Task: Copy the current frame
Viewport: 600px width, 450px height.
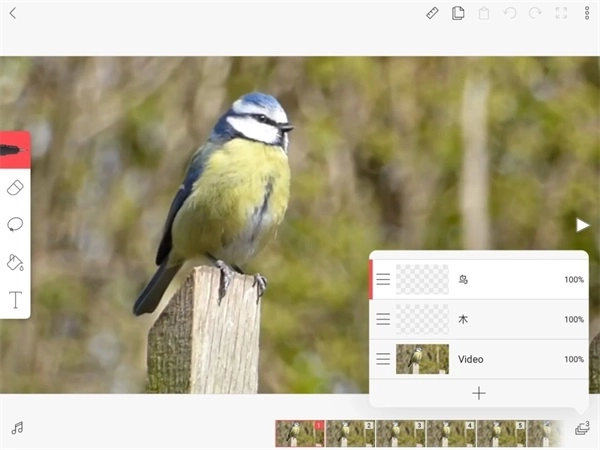Action: 458,13
